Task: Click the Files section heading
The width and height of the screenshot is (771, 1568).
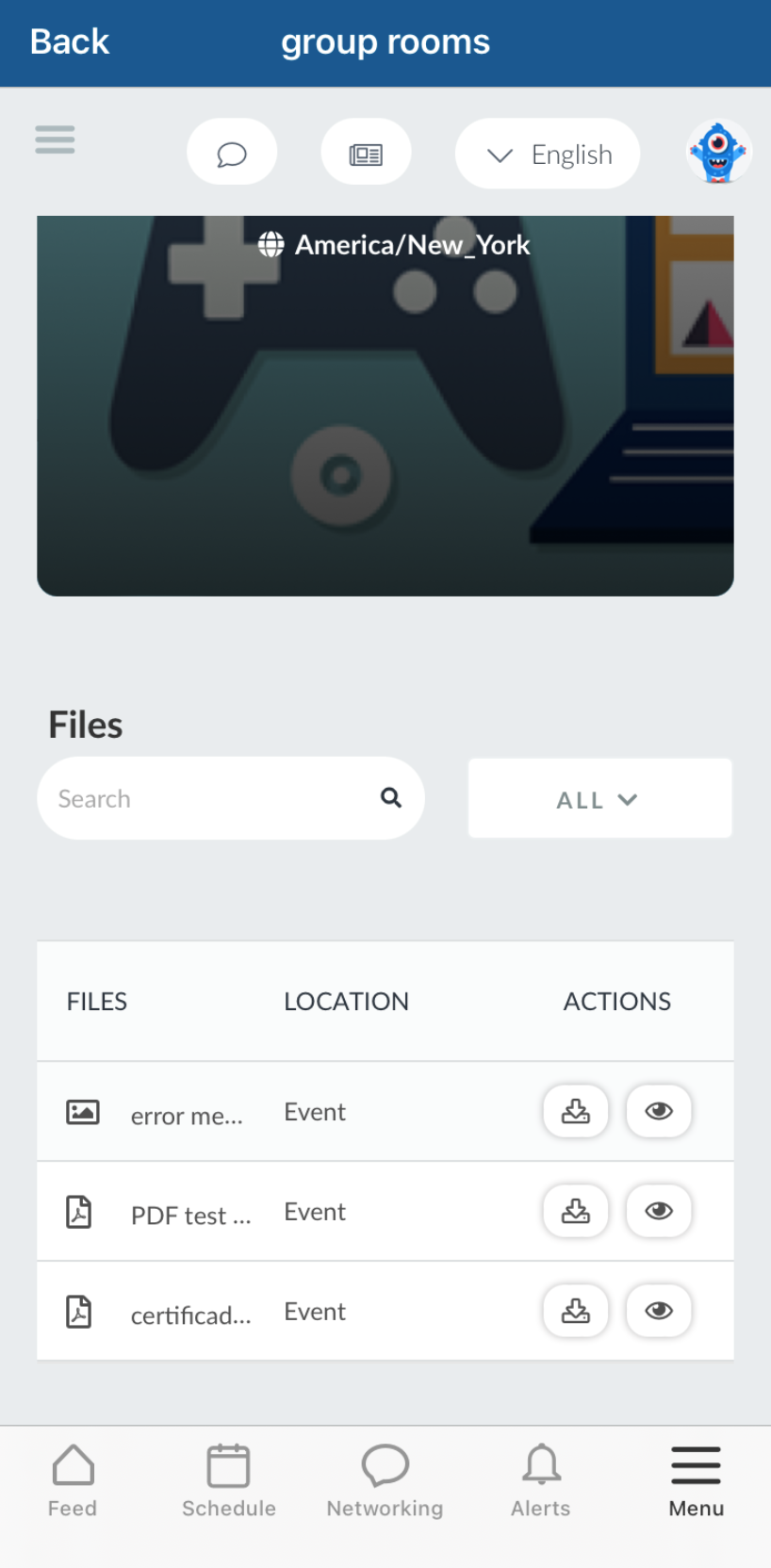Action: pyautogui.click(x=86, y=725)
